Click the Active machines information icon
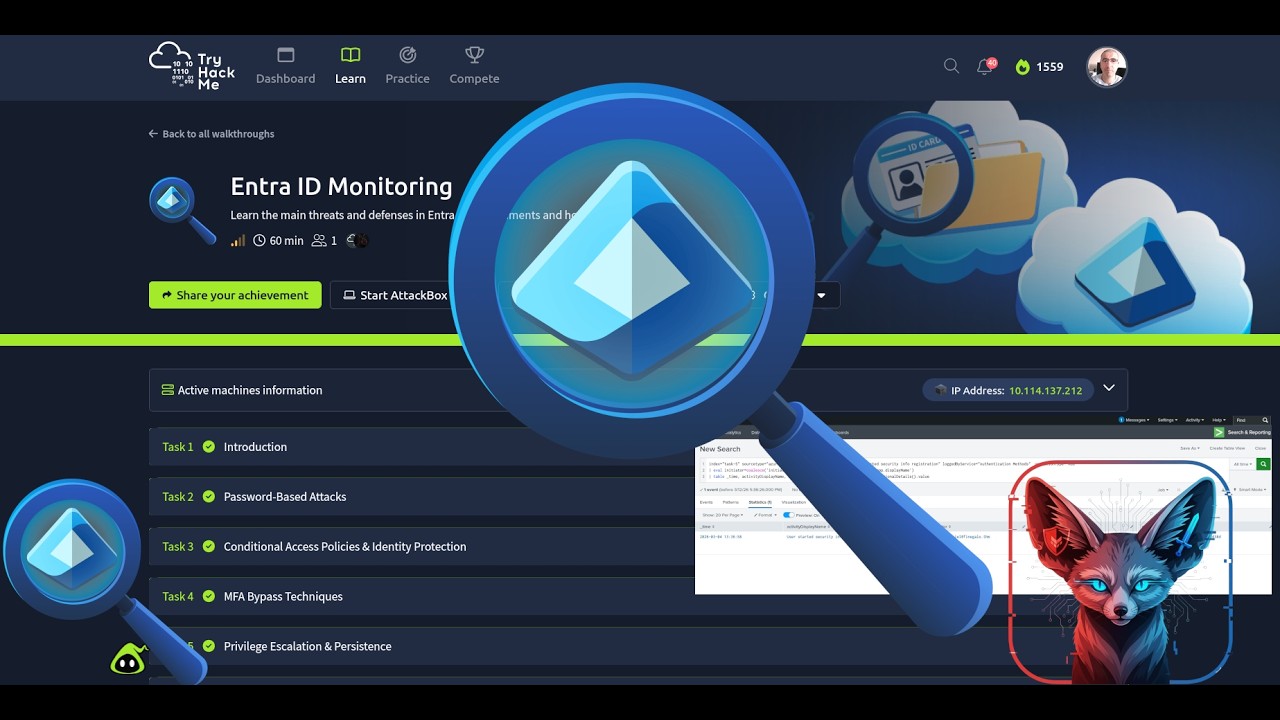The height and width of the screenshot is (720, 1280). click(x=168, y=390)
